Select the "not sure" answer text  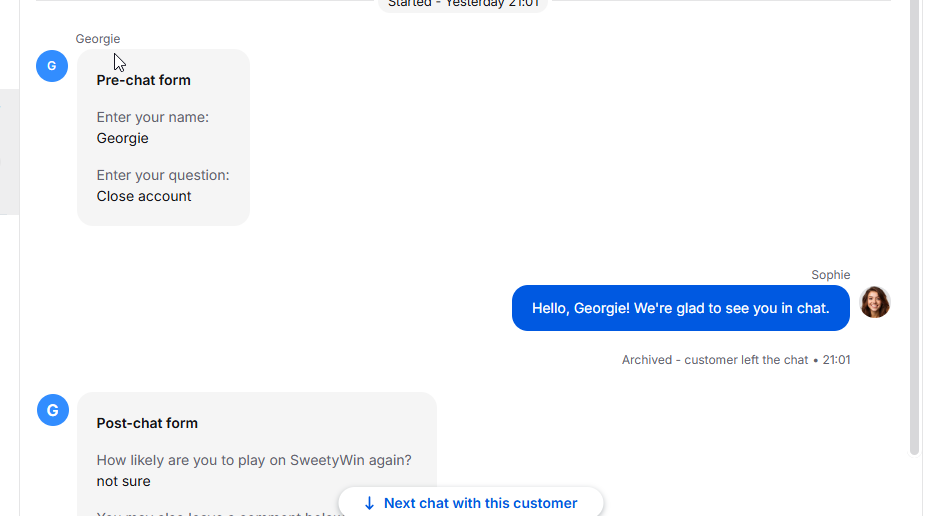[123, 481]
